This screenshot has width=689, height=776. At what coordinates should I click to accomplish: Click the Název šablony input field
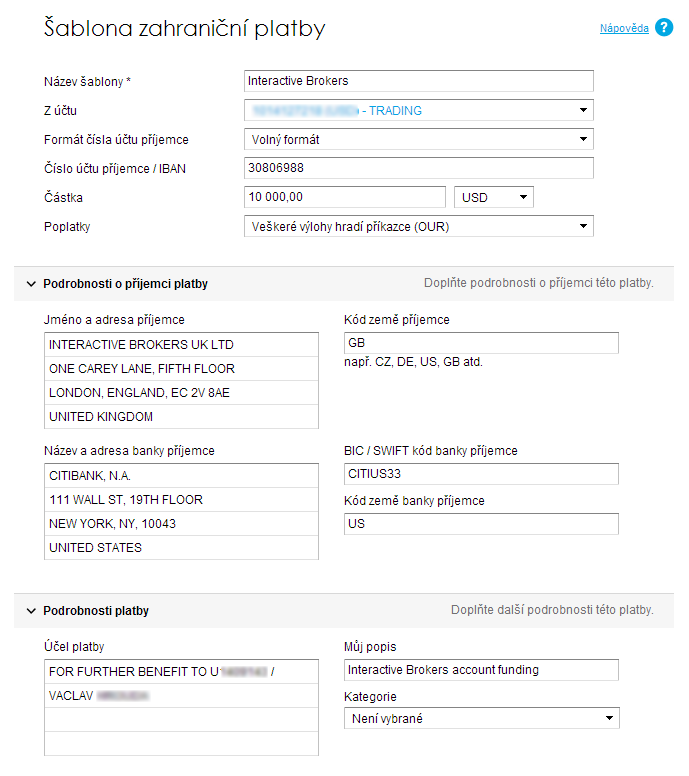418,81
